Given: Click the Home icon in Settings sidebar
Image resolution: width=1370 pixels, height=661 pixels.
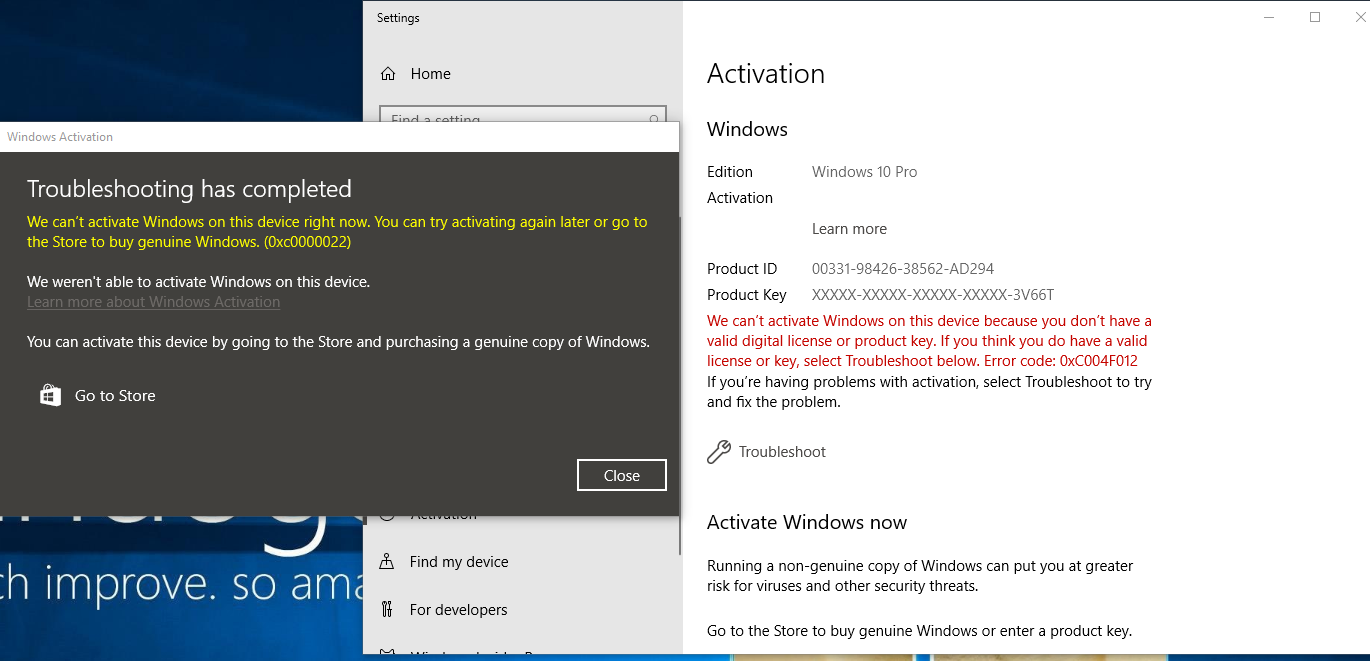Looking at the screenshot, I should point(388,74).
